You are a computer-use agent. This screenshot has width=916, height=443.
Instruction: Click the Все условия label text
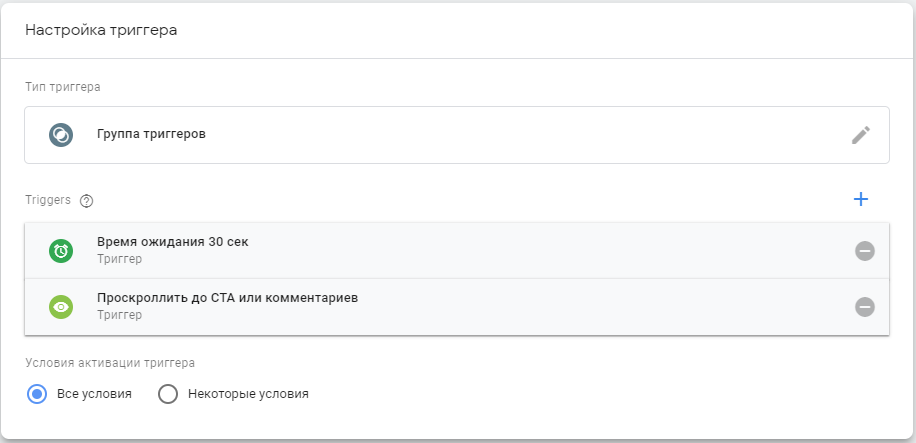tap(94, 394)
